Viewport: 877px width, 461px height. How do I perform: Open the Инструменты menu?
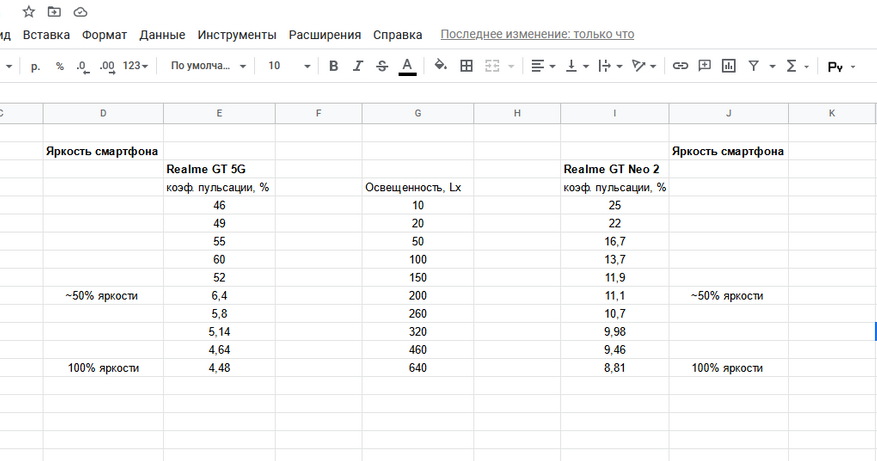237,35
